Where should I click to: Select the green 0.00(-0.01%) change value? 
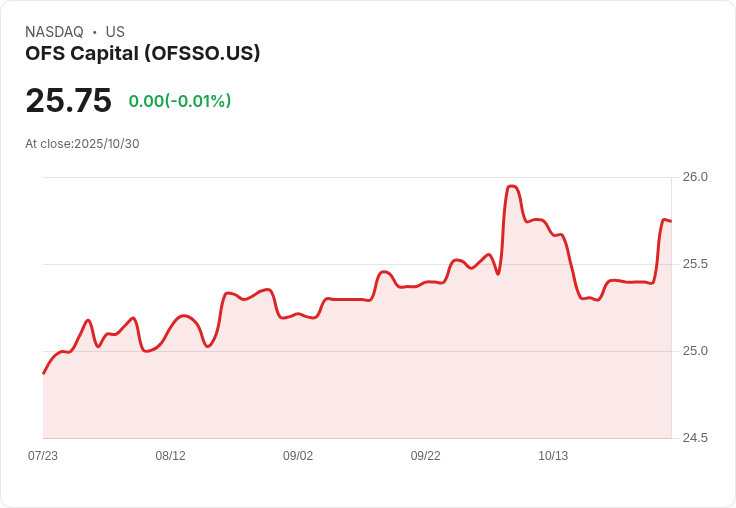[180, 101]
